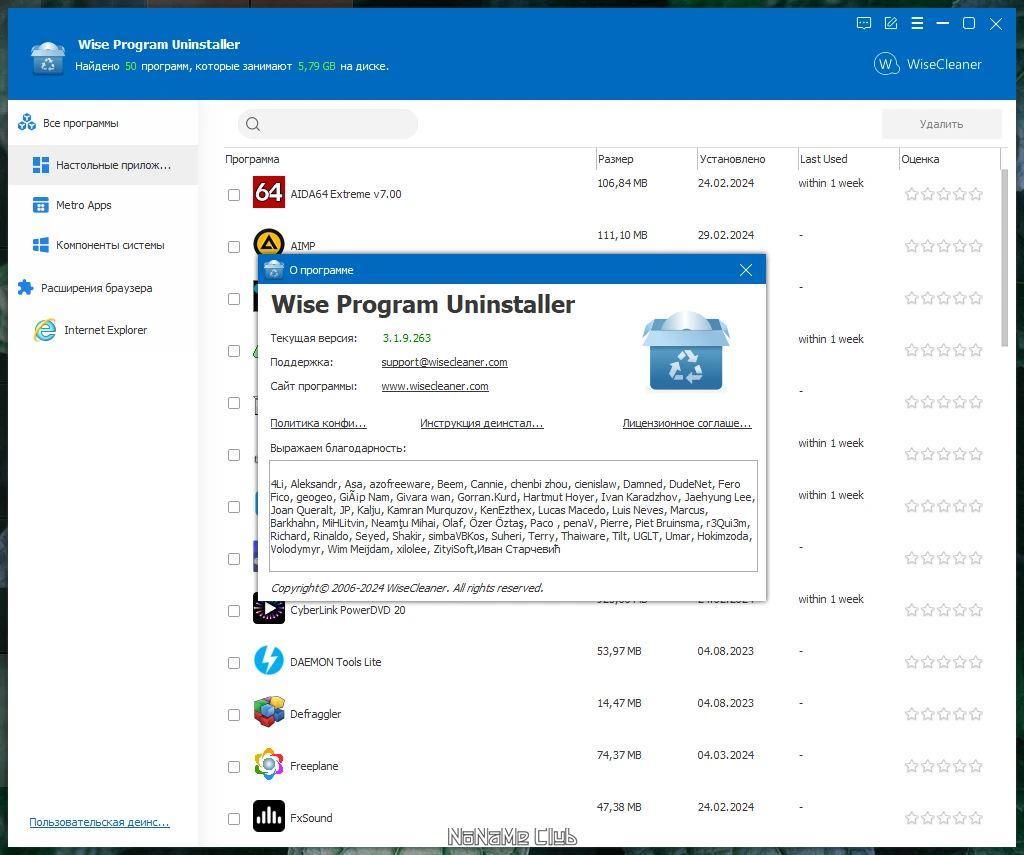Image resolution: width=1024 pixels, height=855 pixels.
Task: Click the AIDA64 Extreme program icon
Action: tap(268, 192)
